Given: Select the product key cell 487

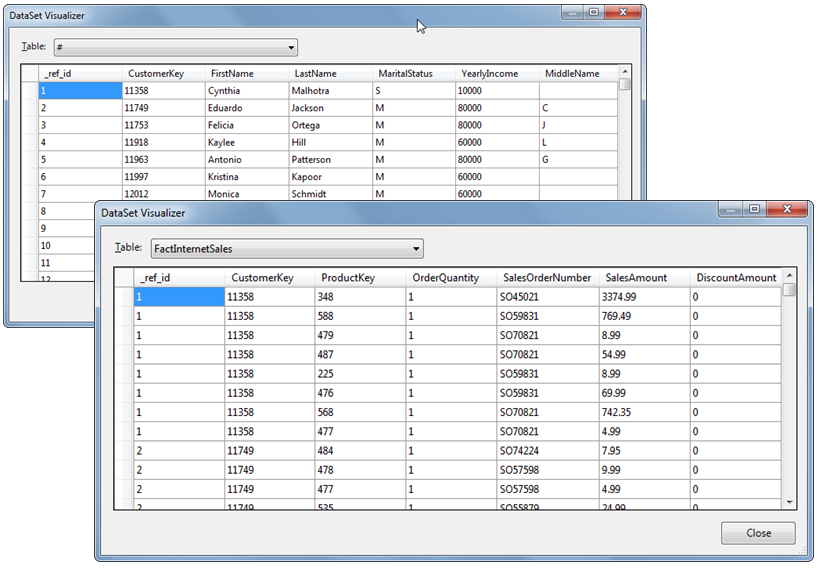Looking at the screenshot, I should pyautogui.click(x=360, y=354).
